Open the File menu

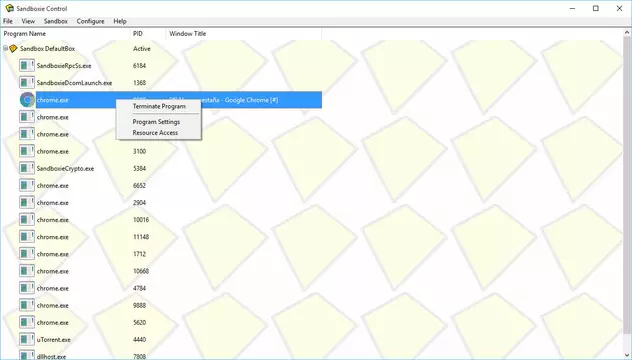(x=8, y=21)
